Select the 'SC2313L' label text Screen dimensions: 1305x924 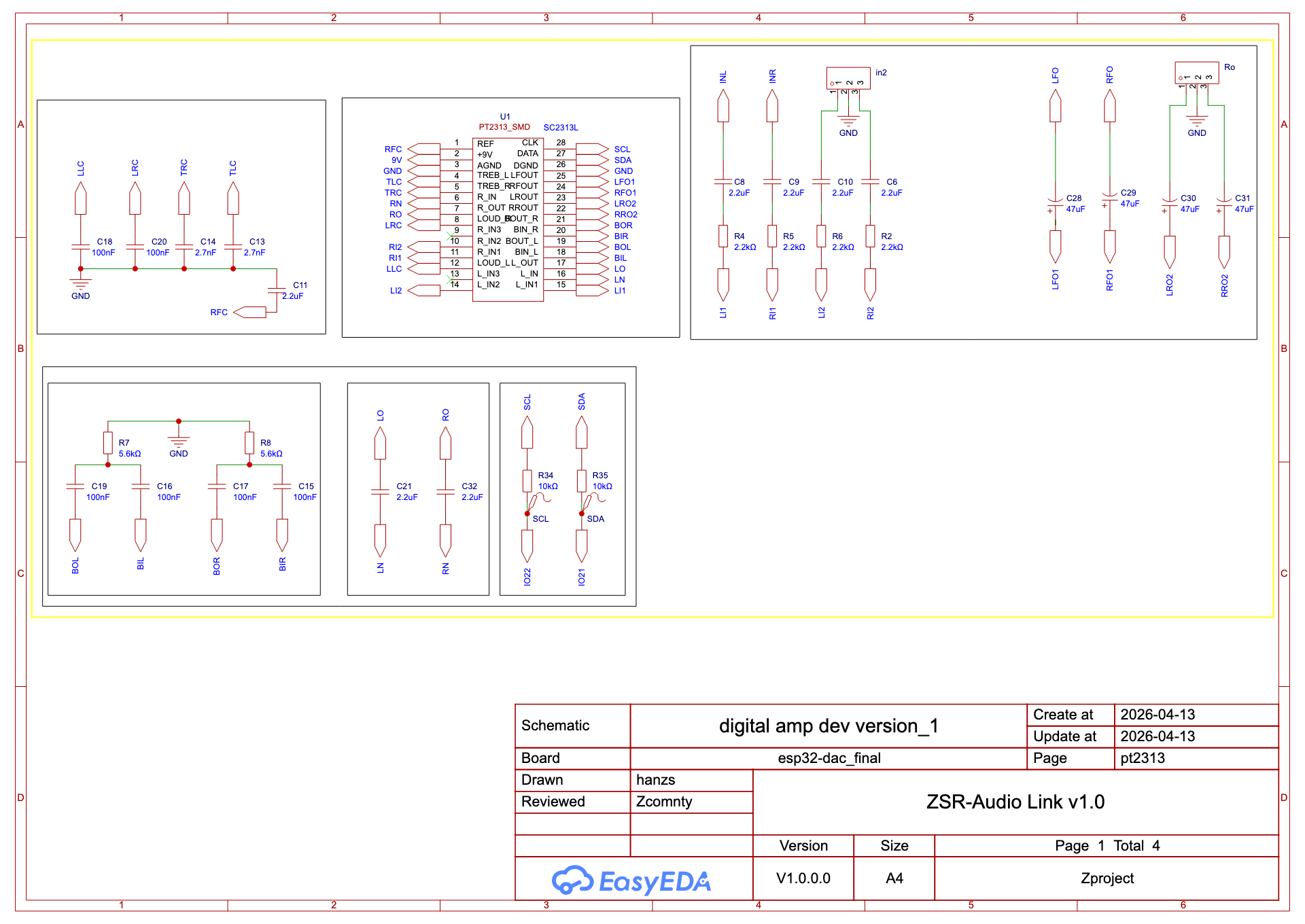click(561, 127)
